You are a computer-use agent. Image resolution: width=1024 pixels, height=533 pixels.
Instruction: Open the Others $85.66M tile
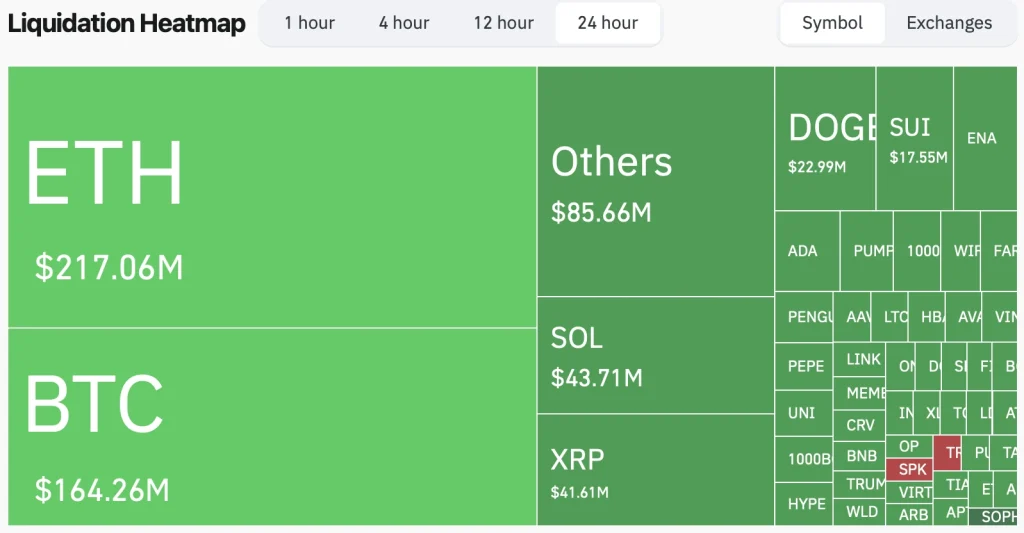[655, 182]
